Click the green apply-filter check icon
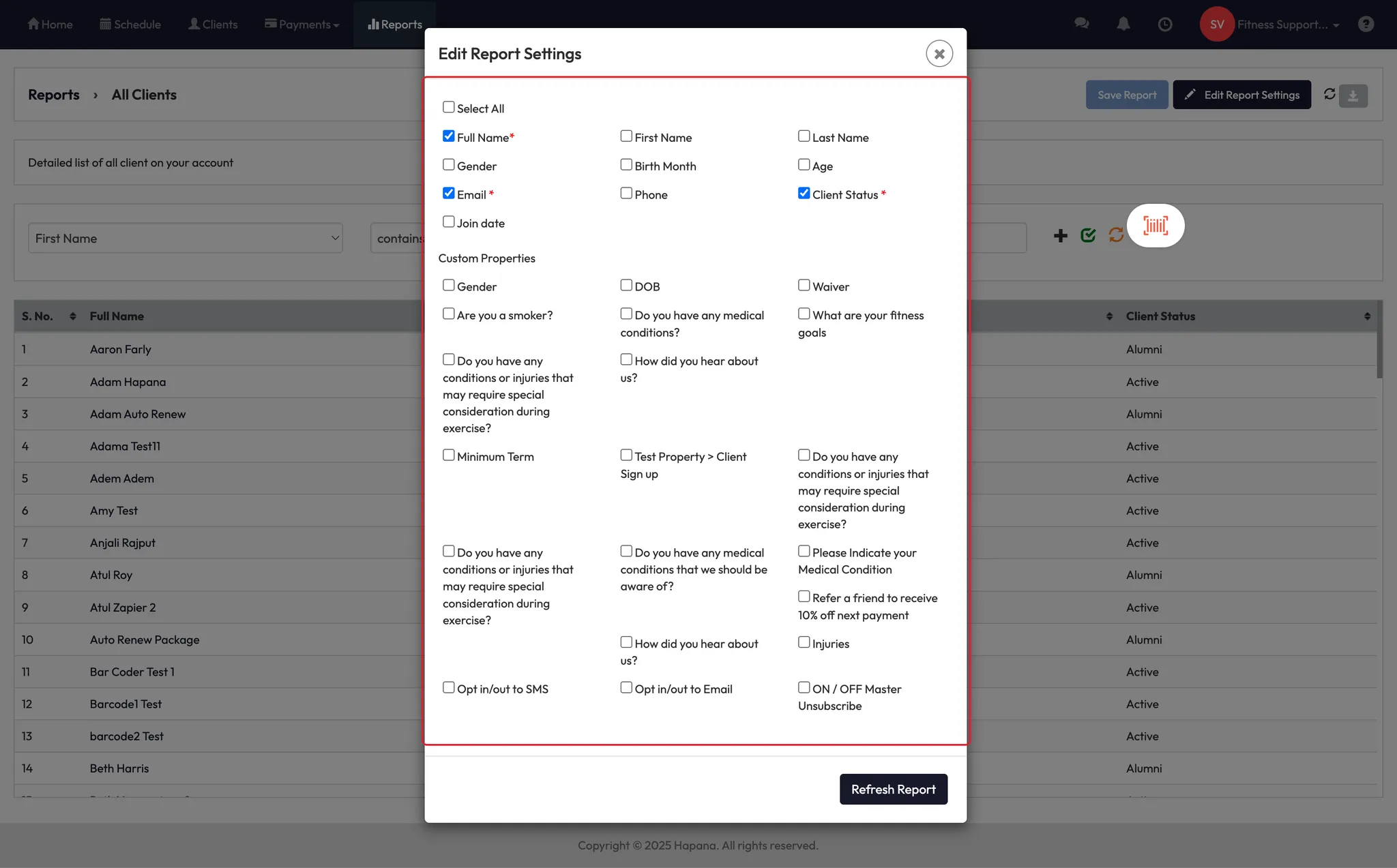1397x868 pixels. [x=1088, y=235]
